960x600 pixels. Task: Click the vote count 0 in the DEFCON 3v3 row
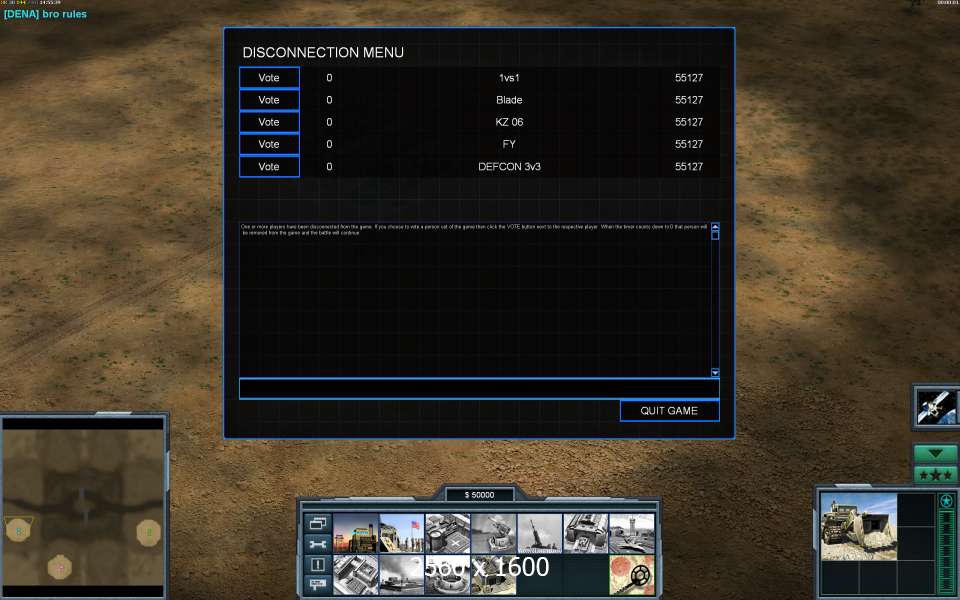coord(329,167)
